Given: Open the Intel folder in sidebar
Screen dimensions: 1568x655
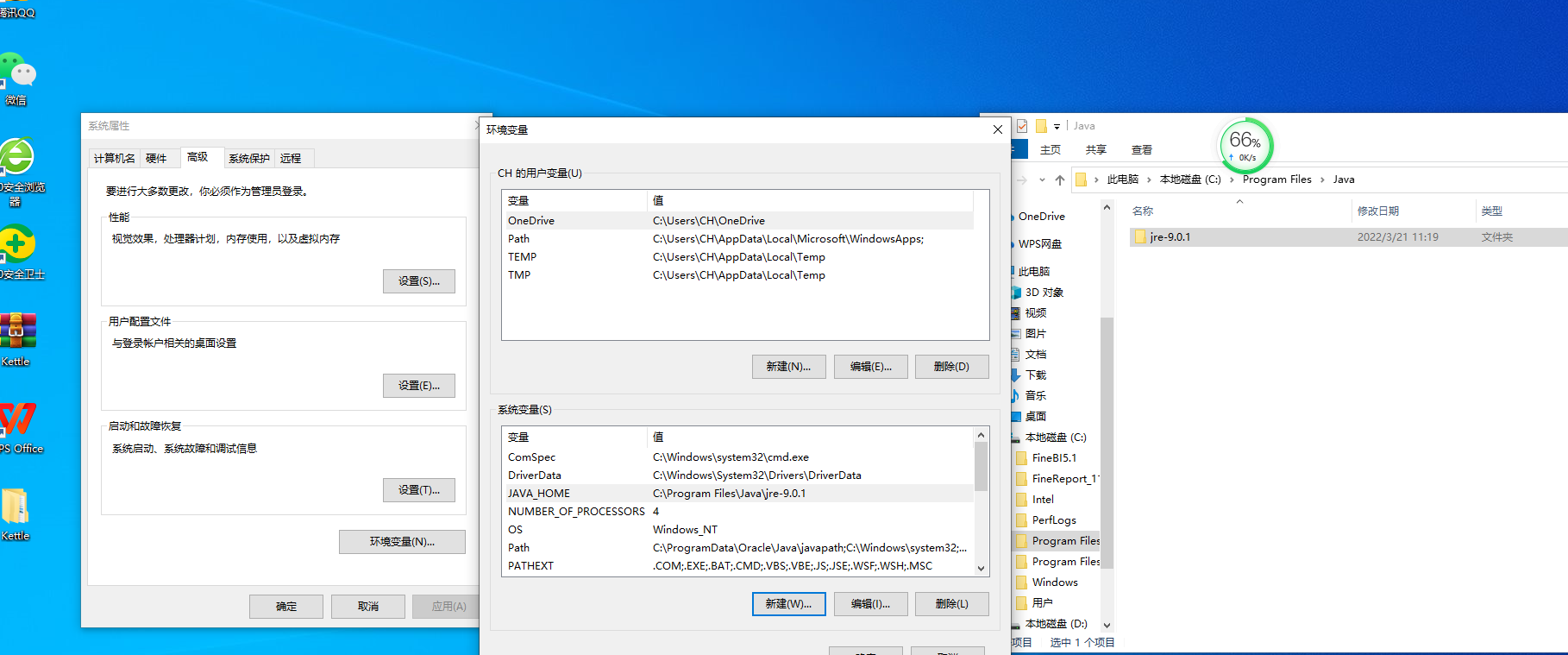Looking at the screenshot, I should coord(1043,500).
